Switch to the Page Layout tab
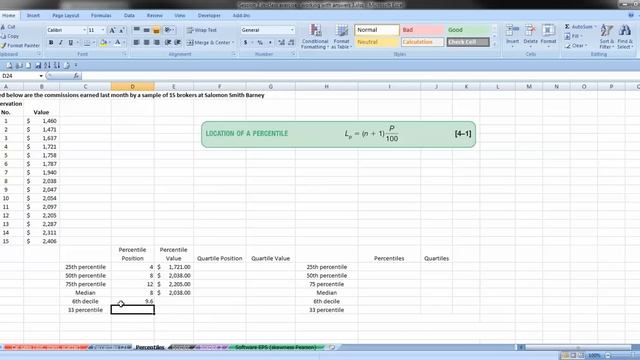This screenshot has height=360, width=640. pyautogui.click(x=65, y=16)
